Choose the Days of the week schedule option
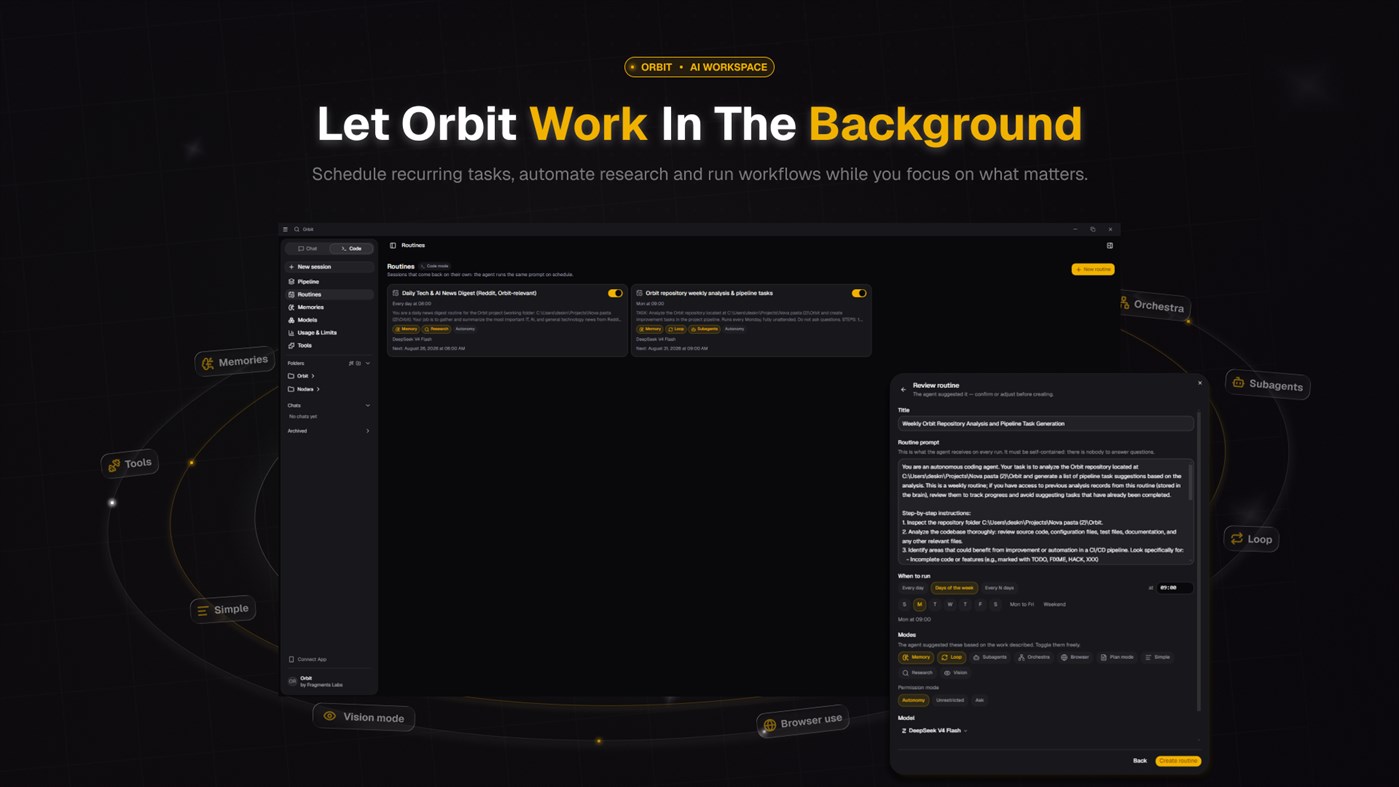The image size is (1399, 787). click(x=954, y=588)
